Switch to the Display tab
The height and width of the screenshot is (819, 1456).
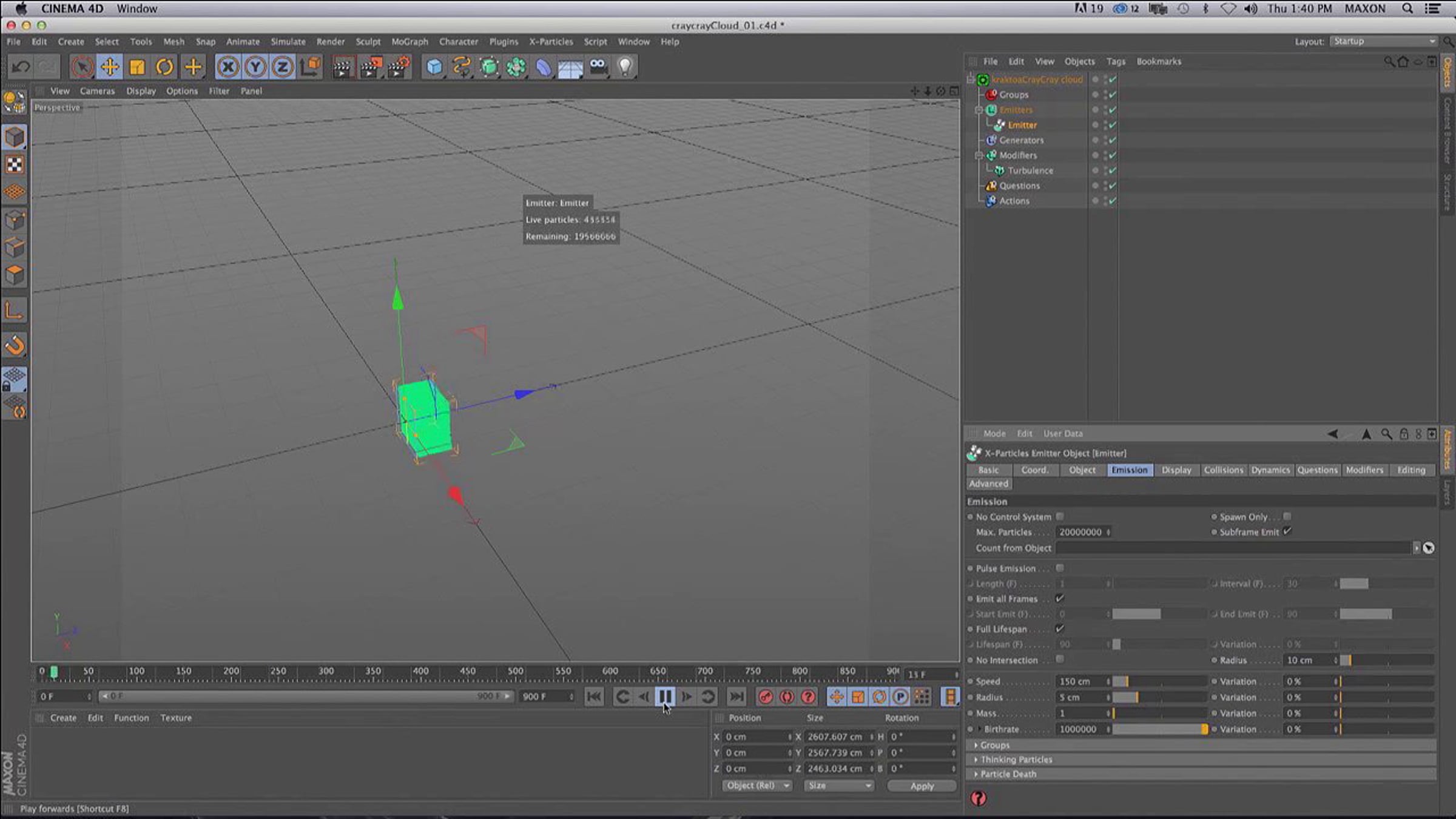click(x=1176, y=470)
